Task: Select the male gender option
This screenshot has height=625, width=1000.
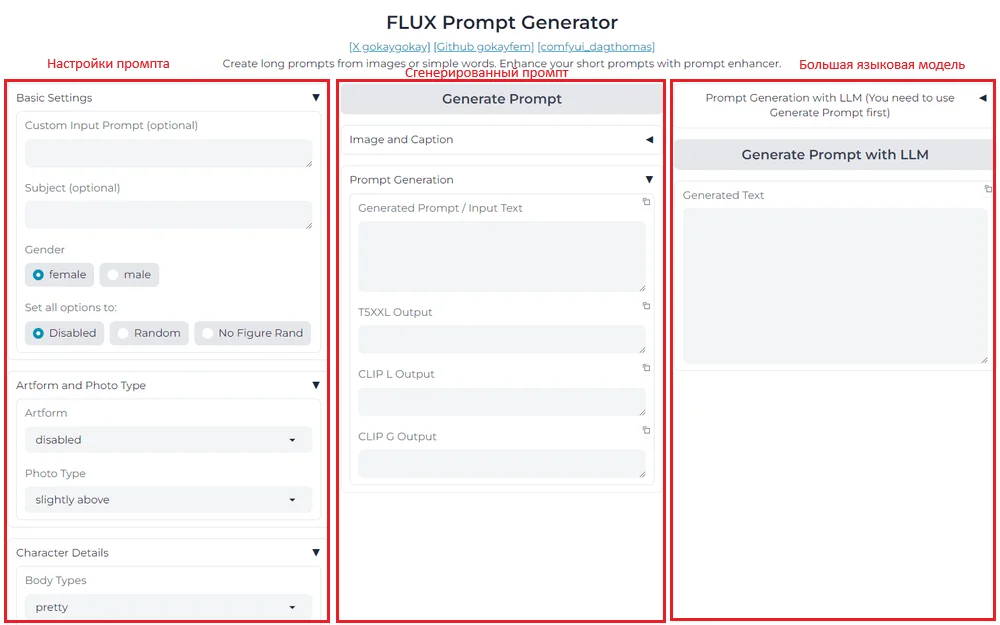Action: (129, 275)
